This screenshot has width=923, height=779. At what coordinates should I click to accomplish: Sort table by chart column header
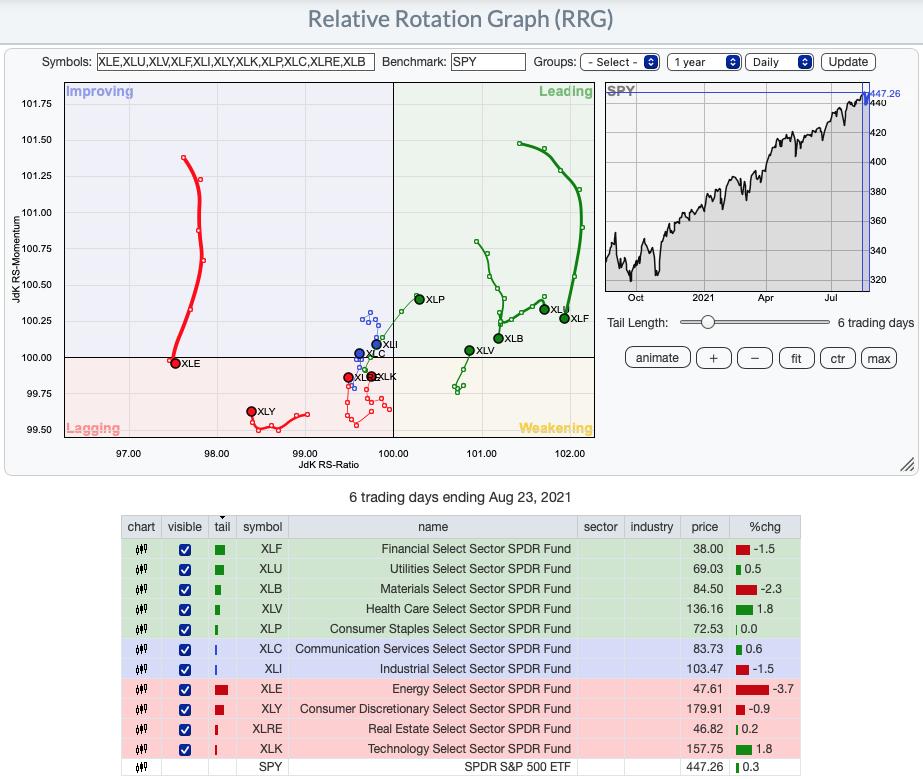pyautogui.click(x=141, y=527)
